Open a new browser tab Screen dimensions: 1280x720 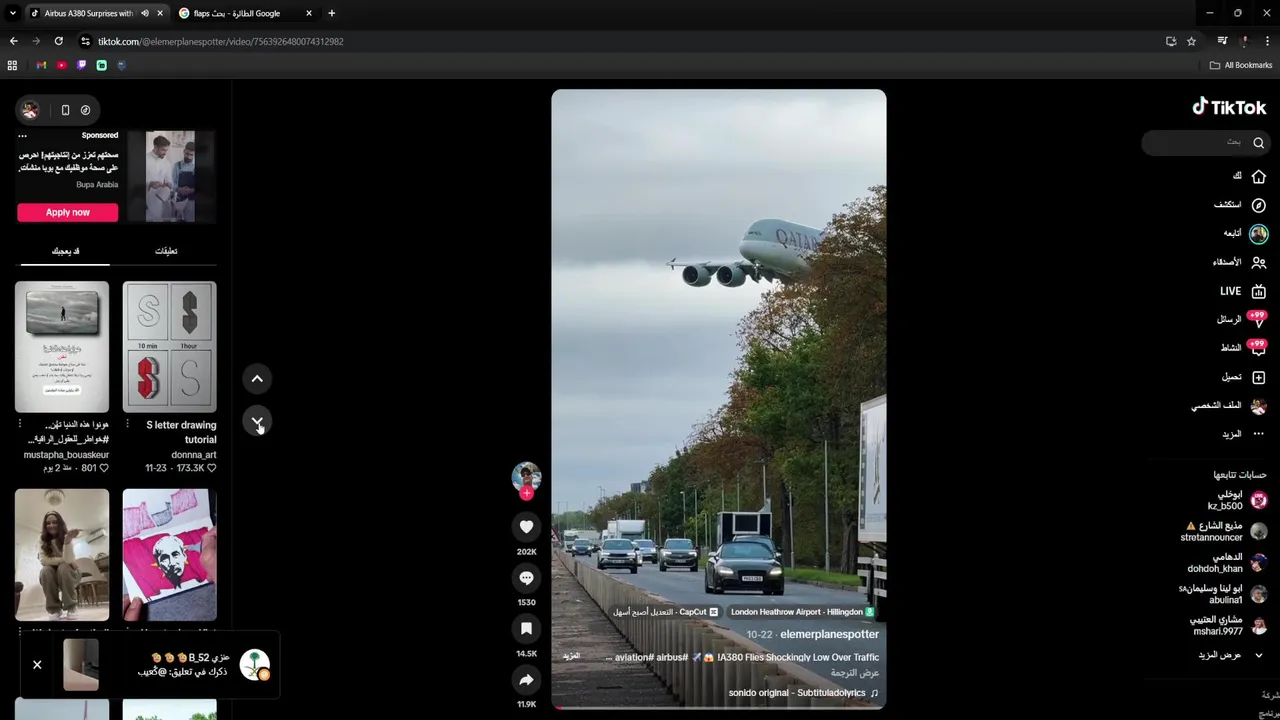pyautogui.click(x=331, y=13)
